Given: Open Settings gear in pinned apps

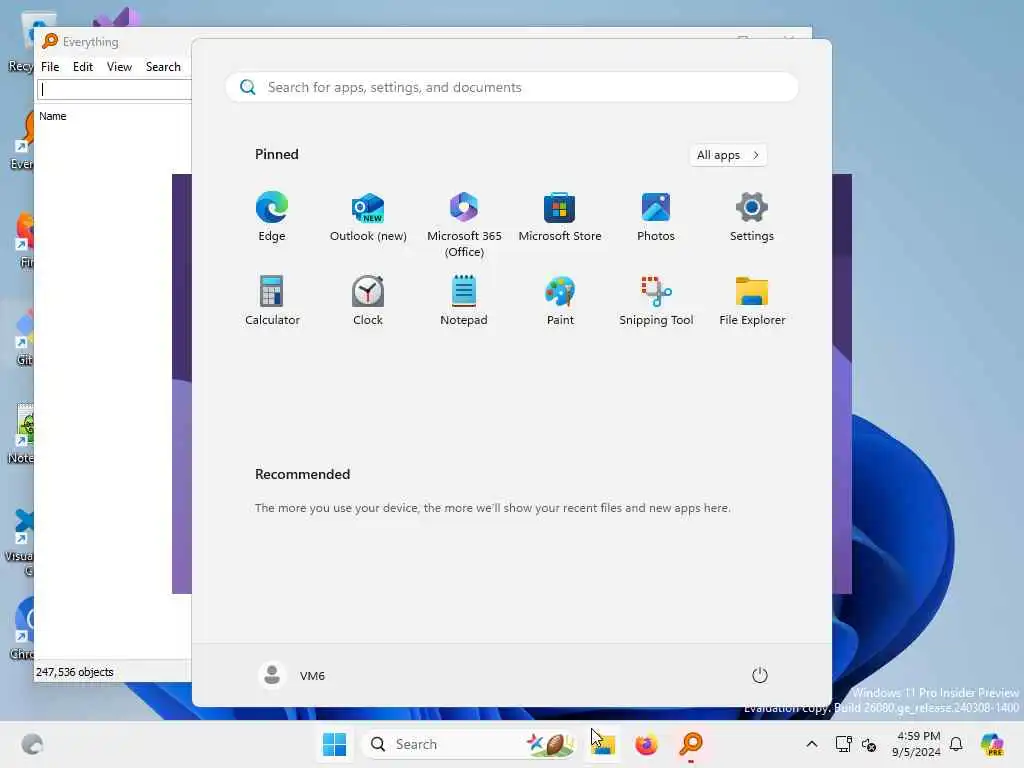Looking at the screenshot, I should tap(752, 217).
